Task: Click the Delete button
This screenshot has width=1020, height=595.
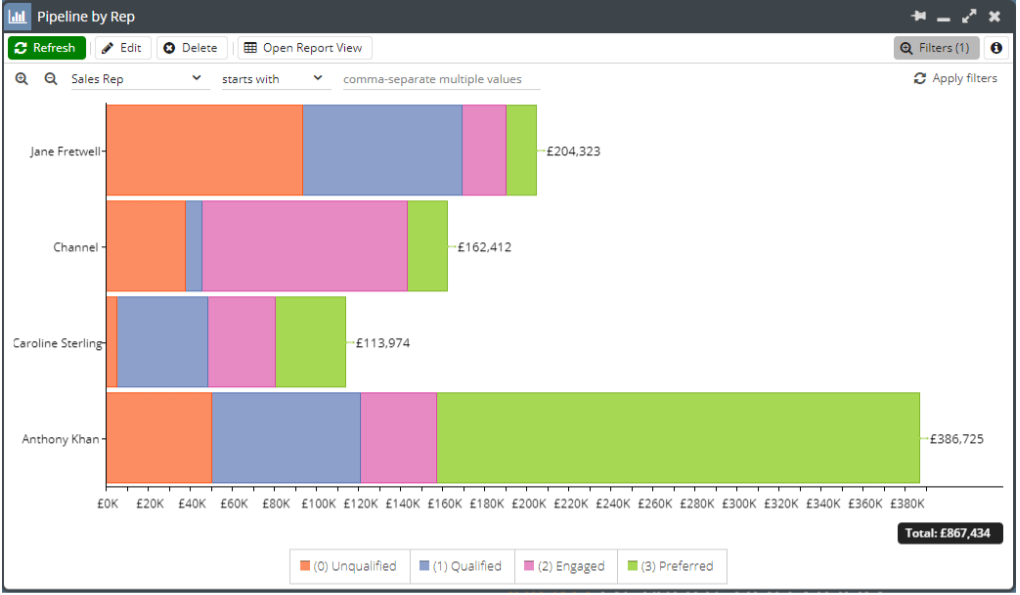Action: pyautogui.click(x=190, y=48)
